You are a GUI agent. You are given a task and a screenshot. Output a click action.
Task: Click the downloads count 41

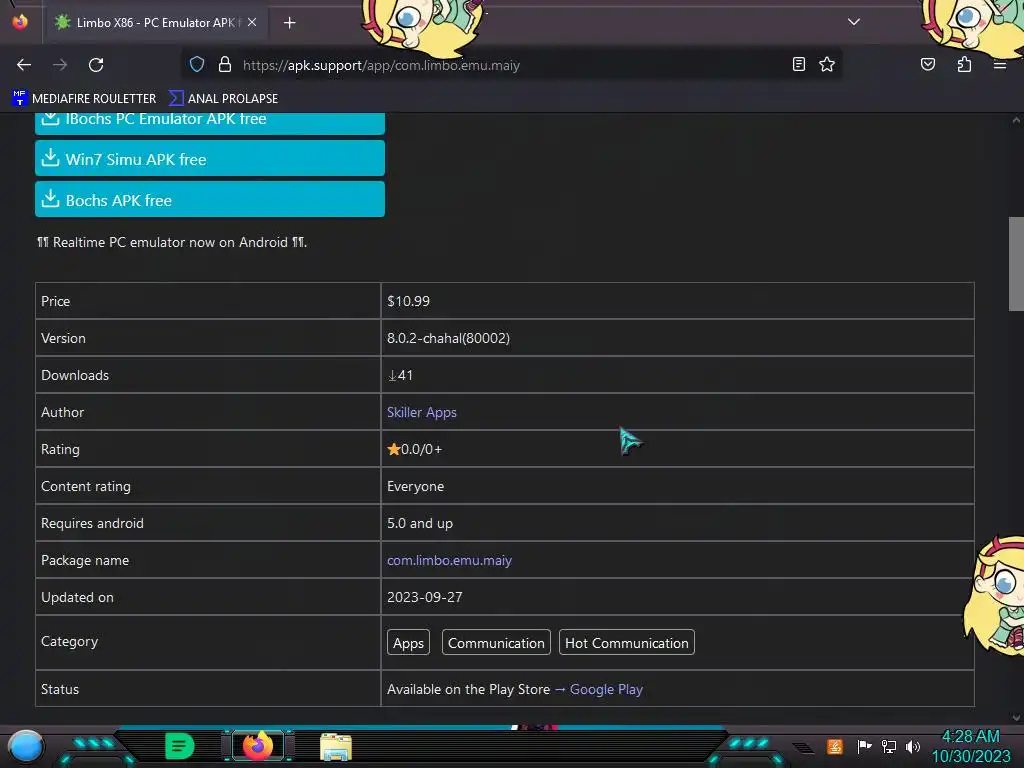pyautogui.click(x=400, y=376)
